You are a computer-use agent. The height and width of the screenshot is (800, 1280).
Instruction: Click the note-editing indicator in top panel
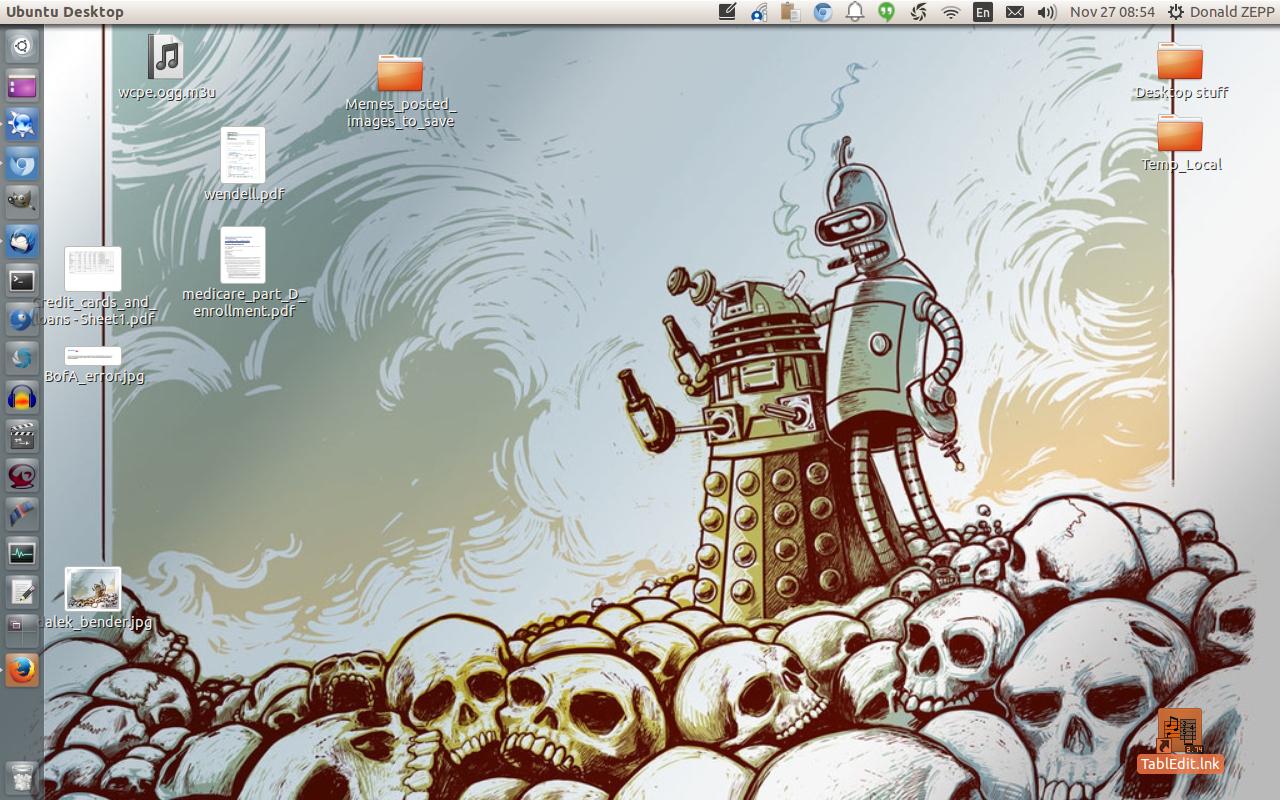coord(728,12)
